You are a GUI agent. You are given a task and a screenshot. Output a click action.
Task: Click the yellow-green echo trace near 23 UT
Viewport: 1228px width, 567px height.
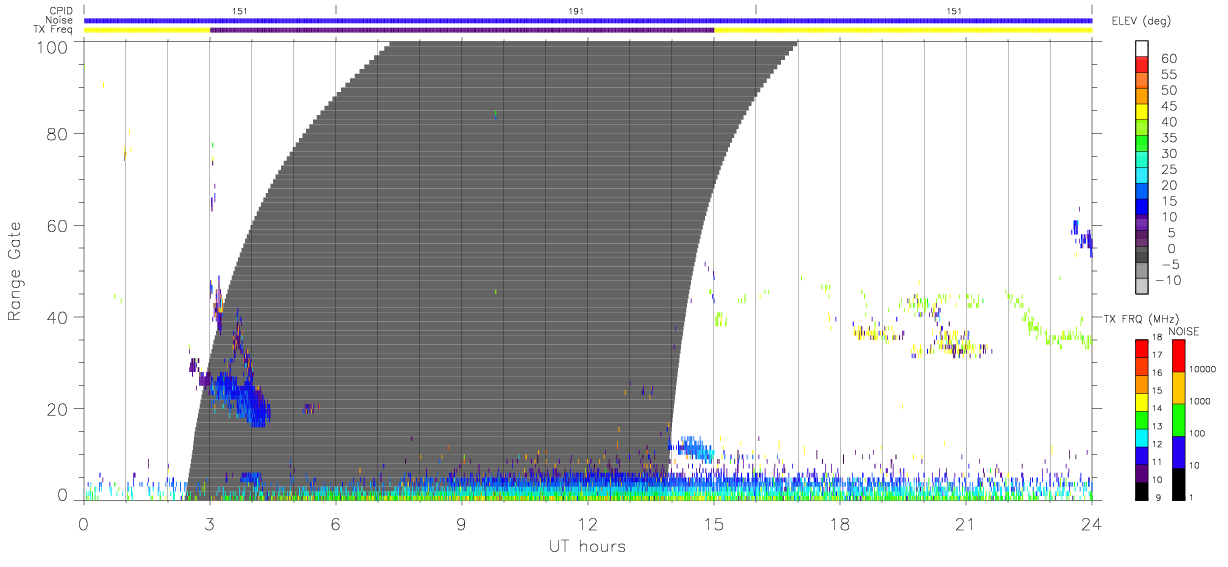[1049, 321]
